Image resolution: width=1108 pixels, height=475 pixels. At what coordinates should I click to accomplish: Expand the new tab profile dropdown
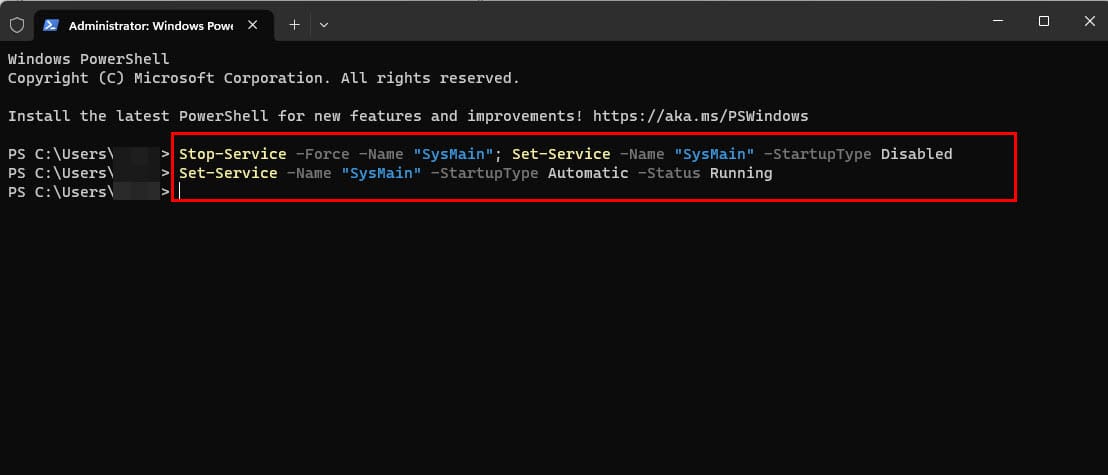coord(324,25)
